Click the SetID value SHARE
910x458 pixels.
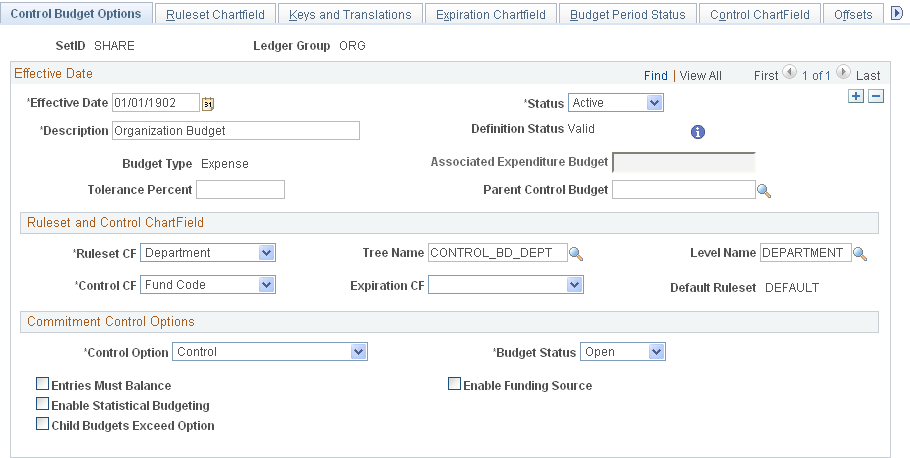(114, 46)
